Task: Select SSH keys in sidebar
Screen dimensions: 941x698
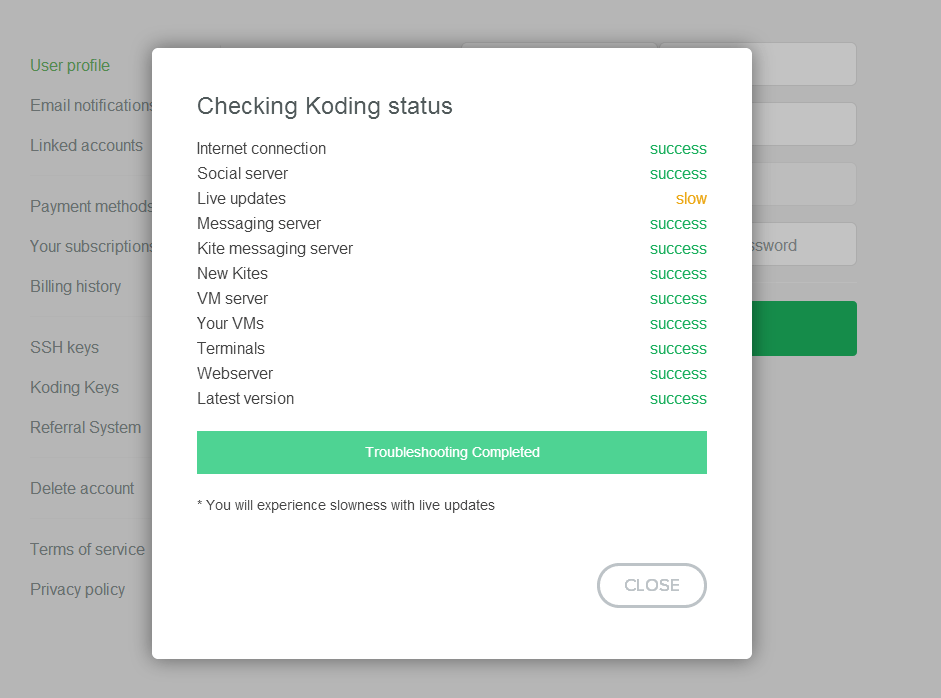Action: point(64,348)
